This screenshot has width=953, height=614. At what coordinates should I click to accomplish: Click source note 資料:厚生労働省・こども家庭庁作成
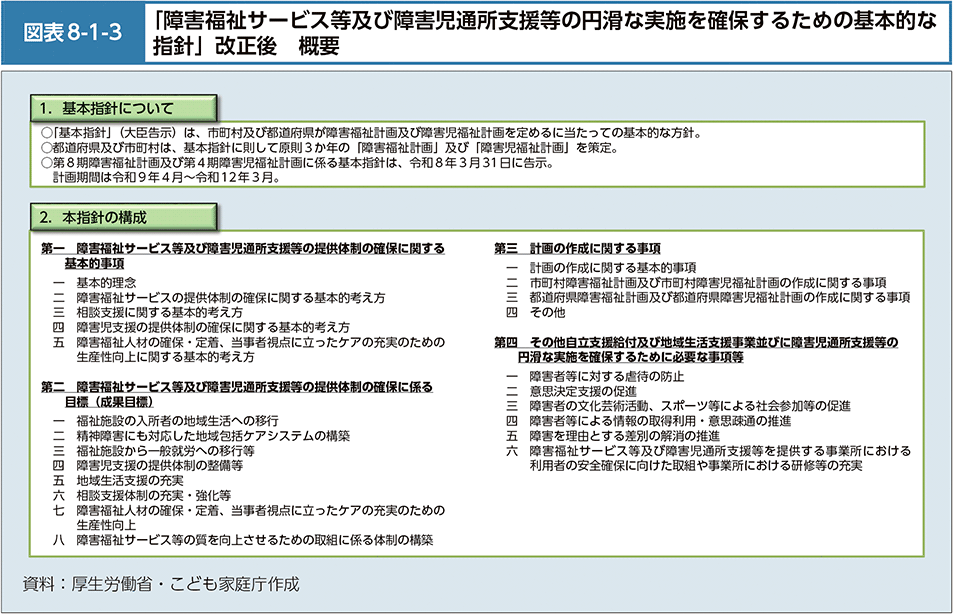(x=161, y=584)
